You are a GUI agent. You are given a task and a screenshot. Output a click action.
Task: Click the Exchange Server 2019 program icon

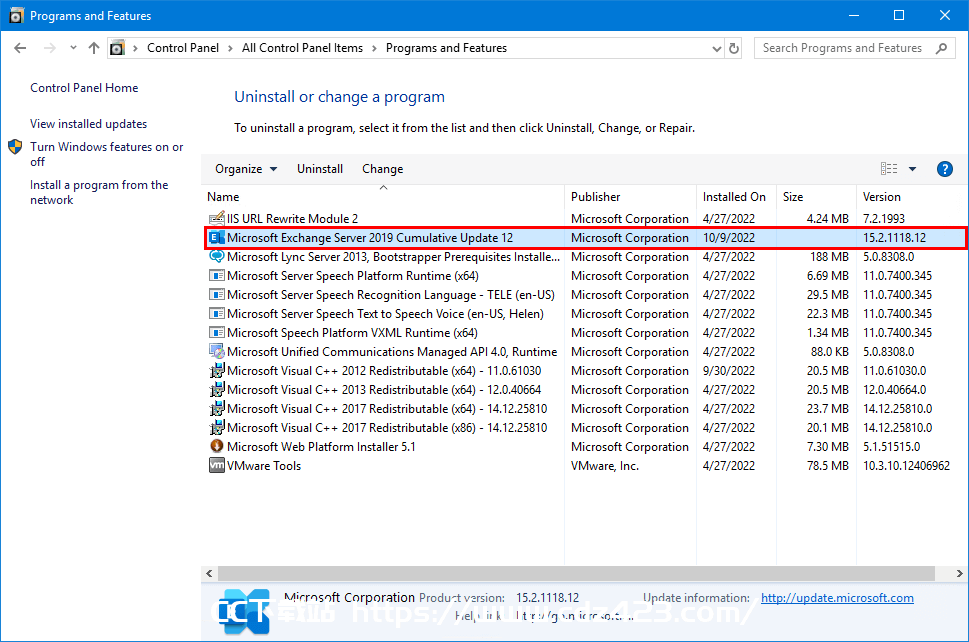(216, 237)
